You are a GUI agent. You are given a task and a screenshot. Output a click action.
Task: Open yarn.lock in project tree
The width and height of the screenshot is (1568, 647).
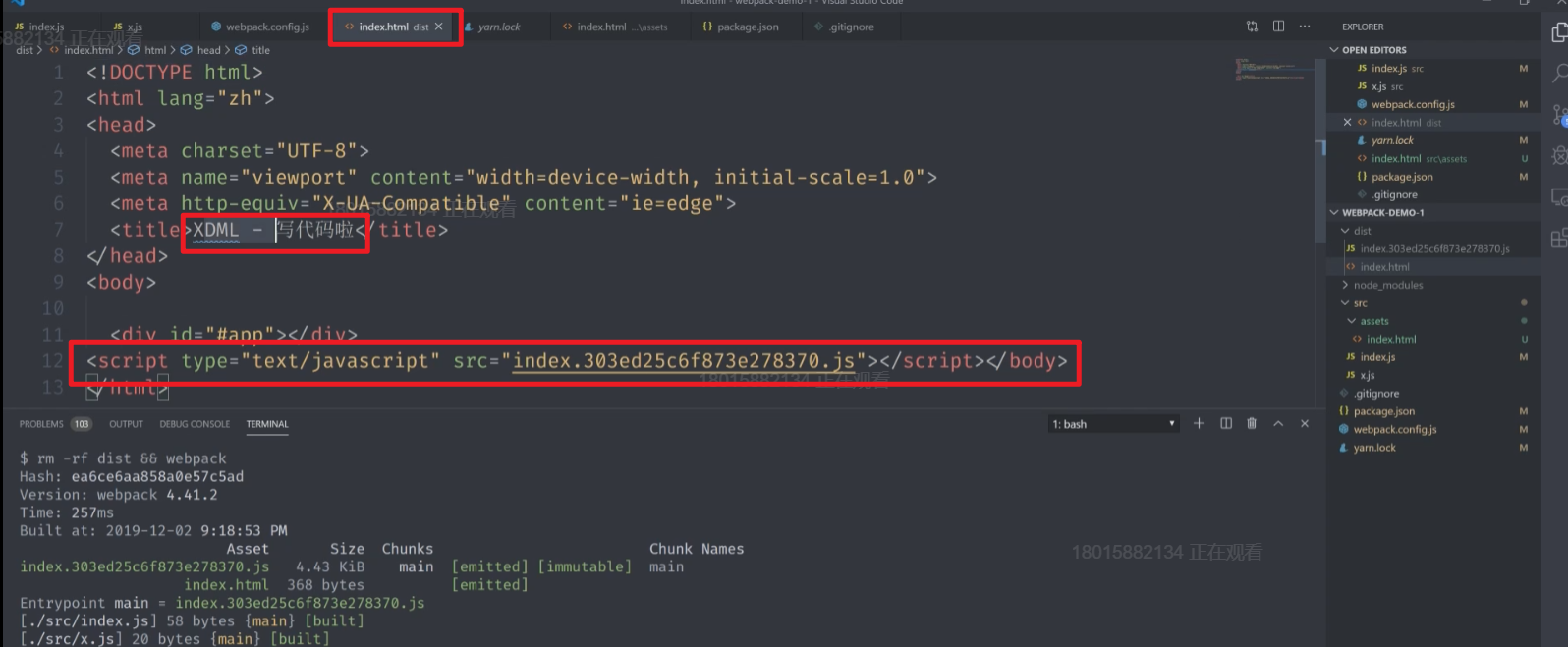click(x=1432, y=448)
